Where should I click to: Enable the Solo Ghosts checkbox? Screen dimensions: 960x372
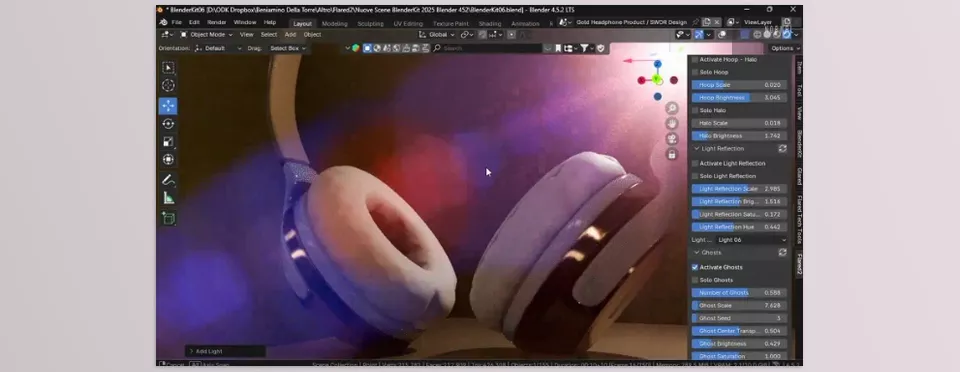[695, 280]
